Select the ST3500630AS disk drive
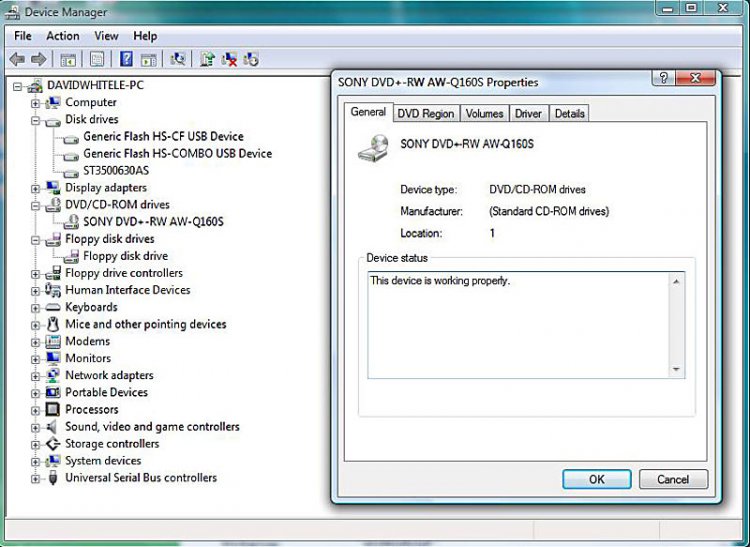Screen dimensions: 750x547 coord(116,171)
